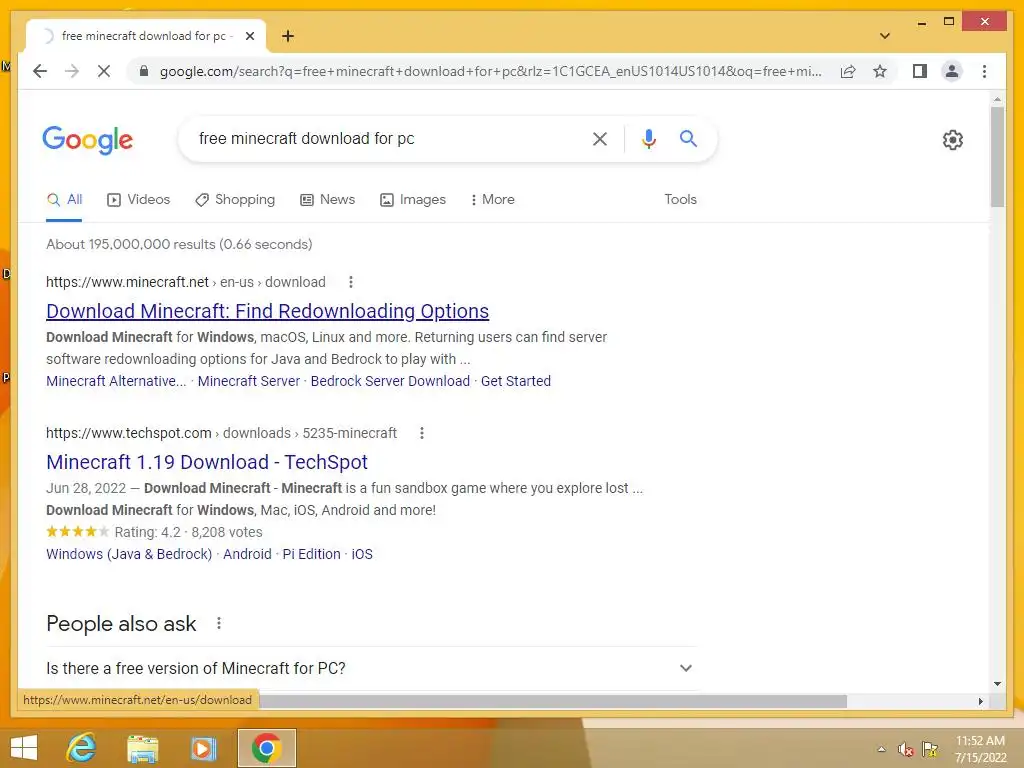The width and height of the screenshot is (1024, 768).
Task: Click the Chrome taskbar icon
Action: pyautogui.click(x=266, y=748)
